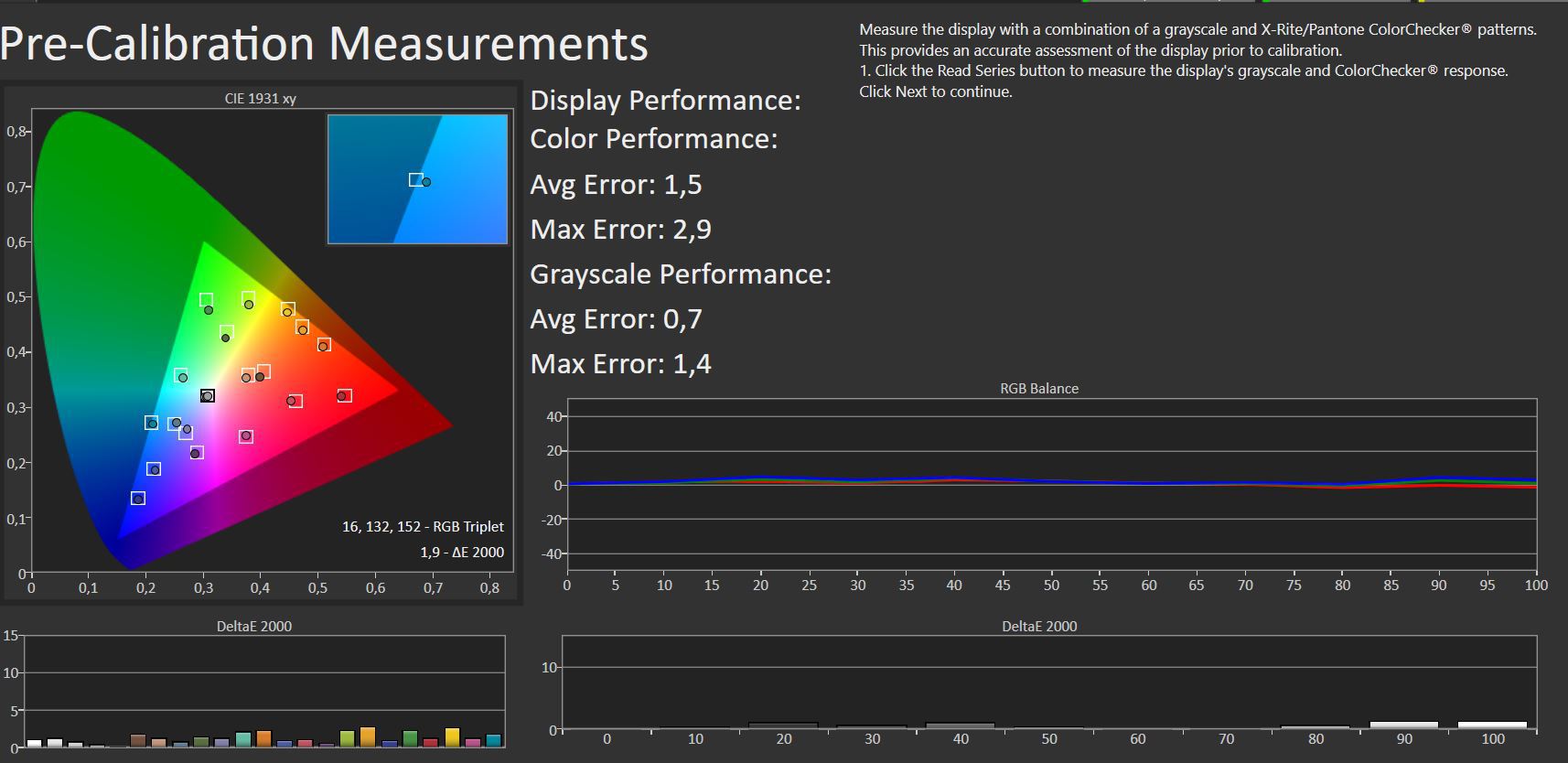This screenshot has width=1568, height=763.
Task: Click the bright yellow bar in ColorChecker DeltaE chart
Action: click(x=452, y=737)
